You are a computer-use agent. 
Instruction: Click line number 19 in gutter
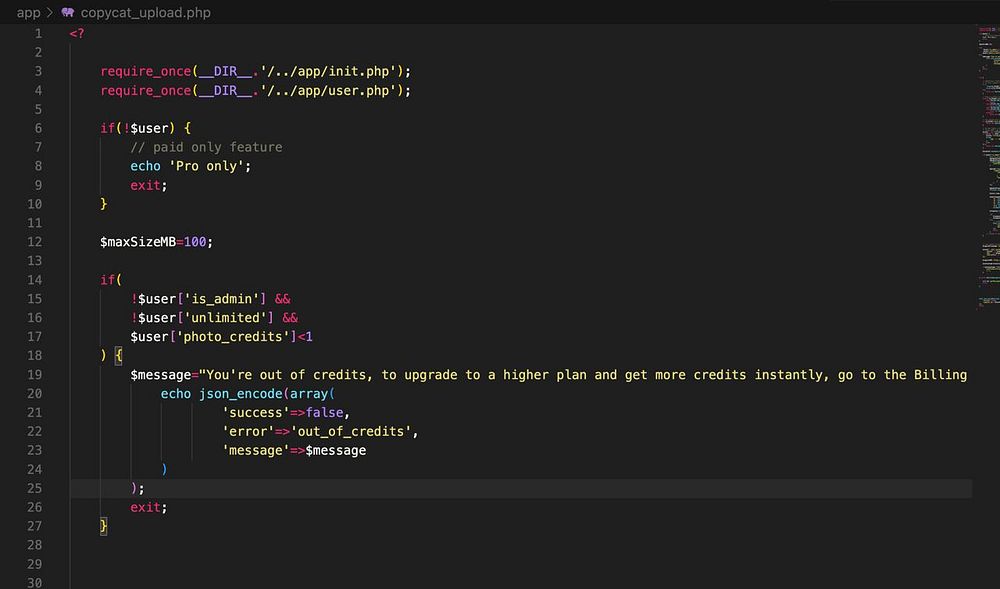click(34, 374)
